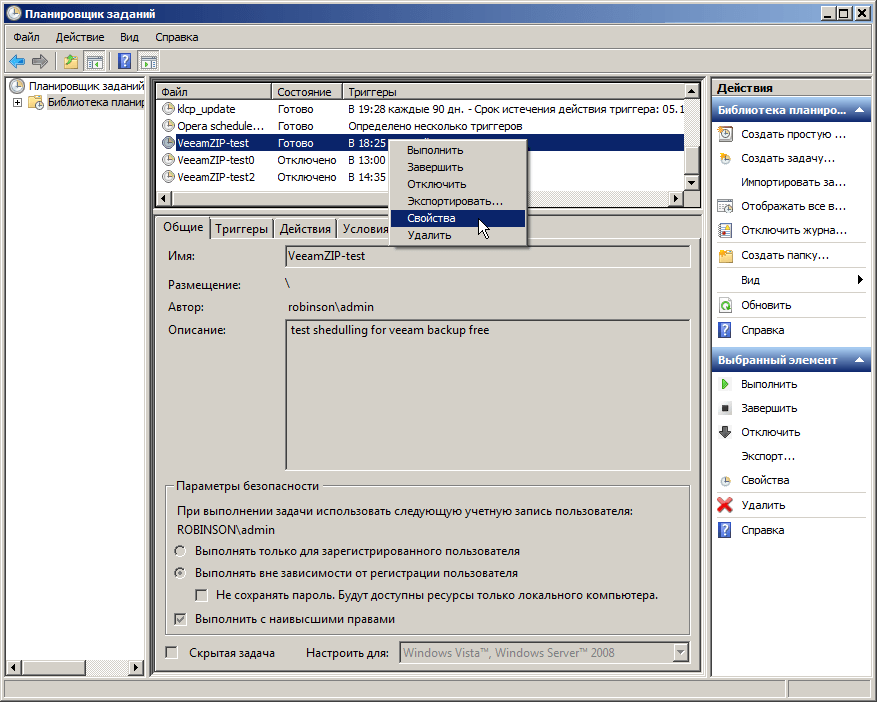The height and width of the screenshot is (702, 877).
Task: Click 'Импортировать задачу' in actions pane
Action: (793, 182)
